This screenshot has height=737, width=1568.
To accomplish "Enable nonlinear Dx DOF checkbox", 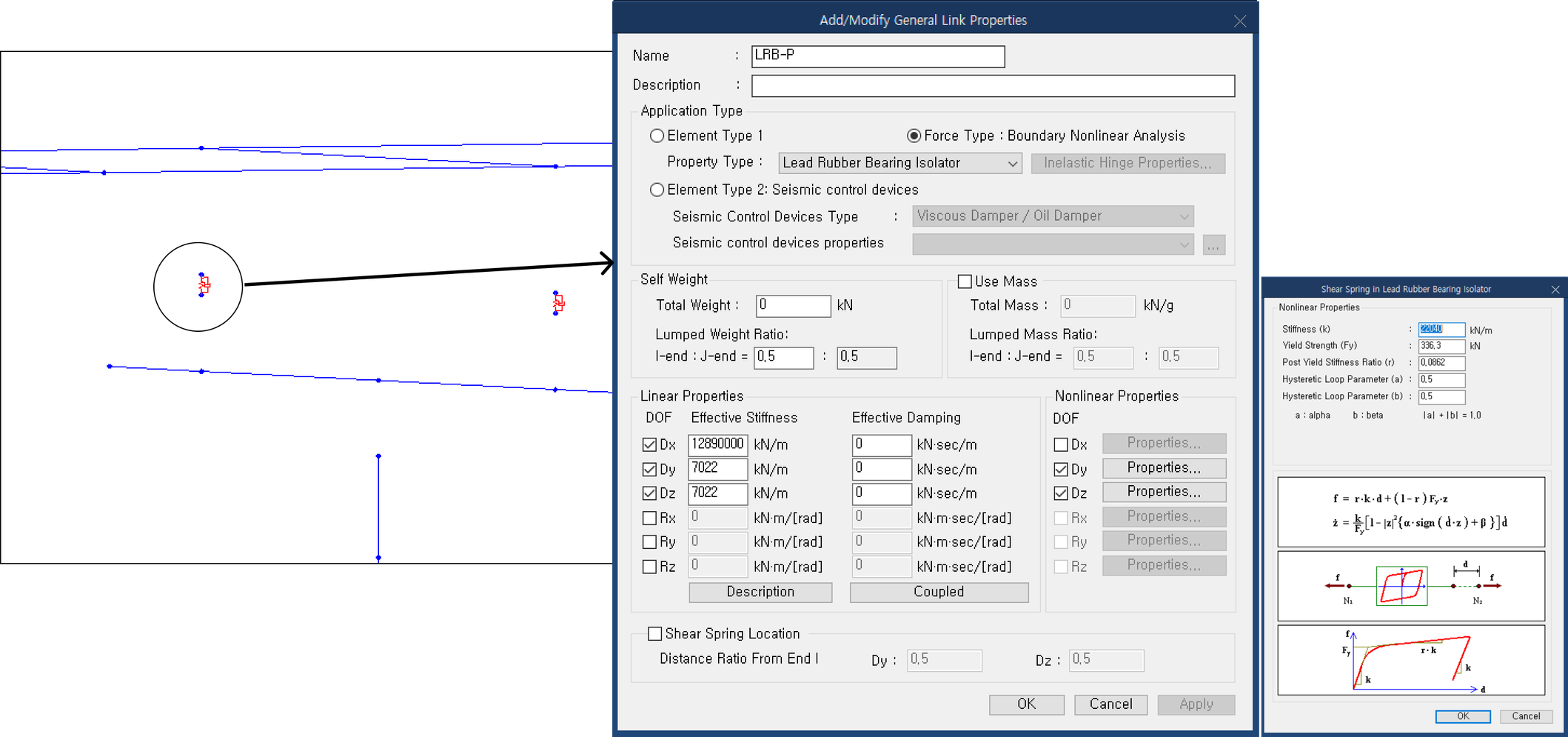I will click(x=1061, y=444).
